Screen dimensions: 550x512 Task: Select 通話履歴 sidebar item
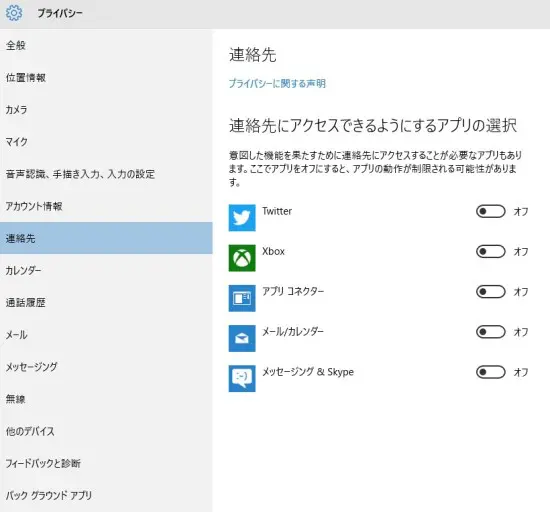[106, 303]
